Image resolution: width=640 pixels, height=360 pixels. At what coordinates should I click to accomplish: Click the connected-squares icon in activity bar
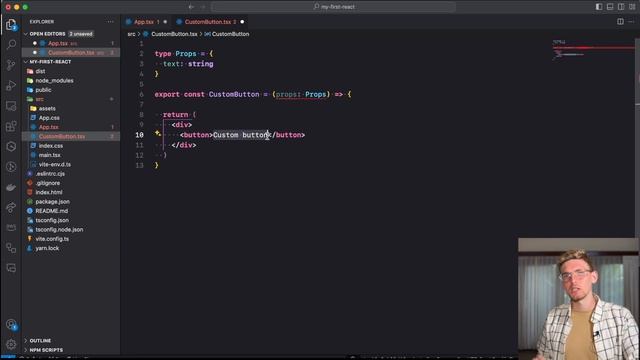click(x=11, y=248)
